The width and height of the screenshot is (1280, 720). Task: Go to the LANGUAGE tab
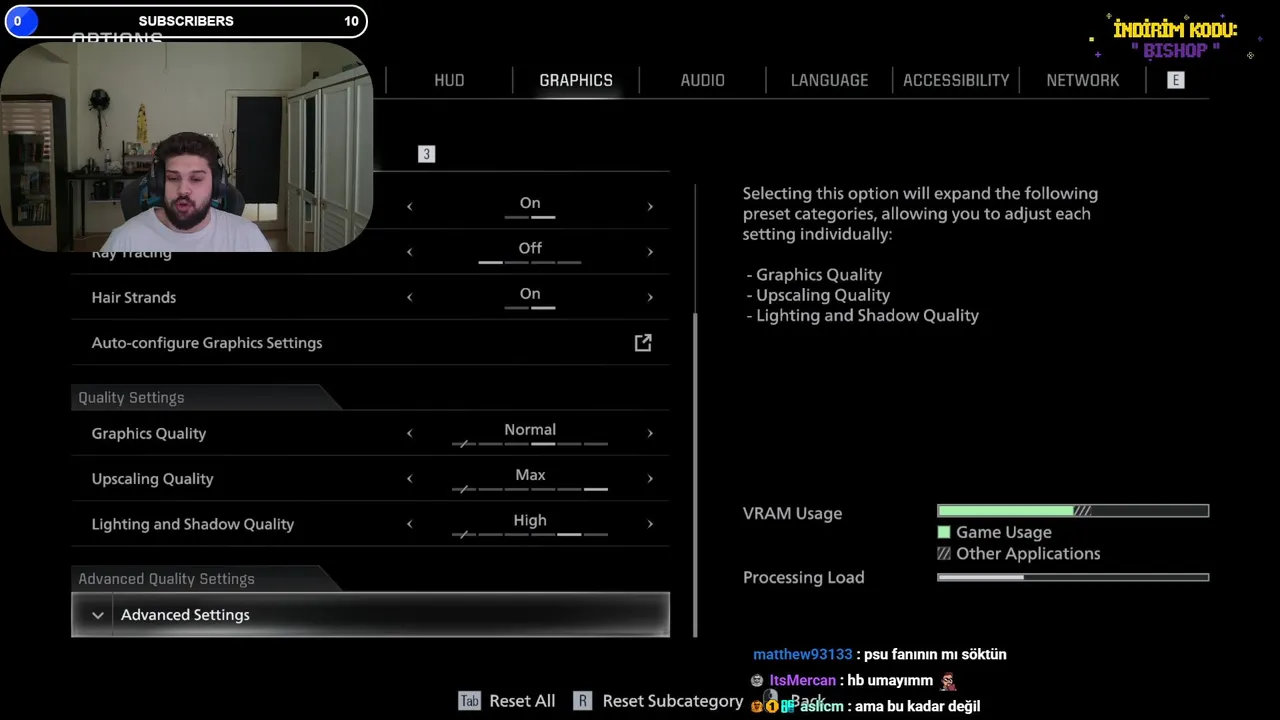pos(829,80)
